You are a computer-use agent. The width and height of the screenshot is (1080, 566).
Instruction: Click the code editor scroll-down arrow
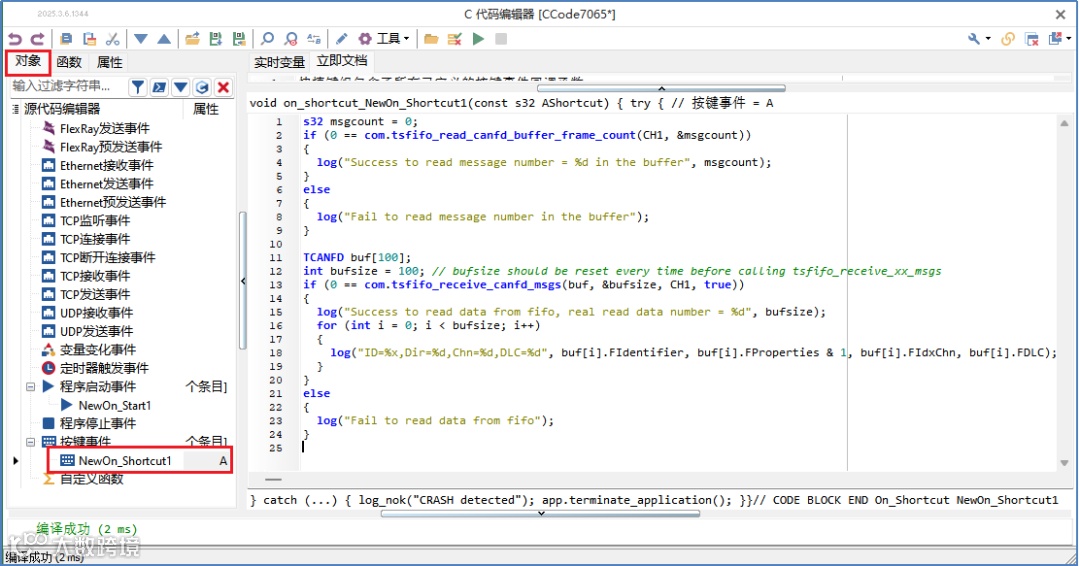pyautogui.click(x=1064, y=463)
